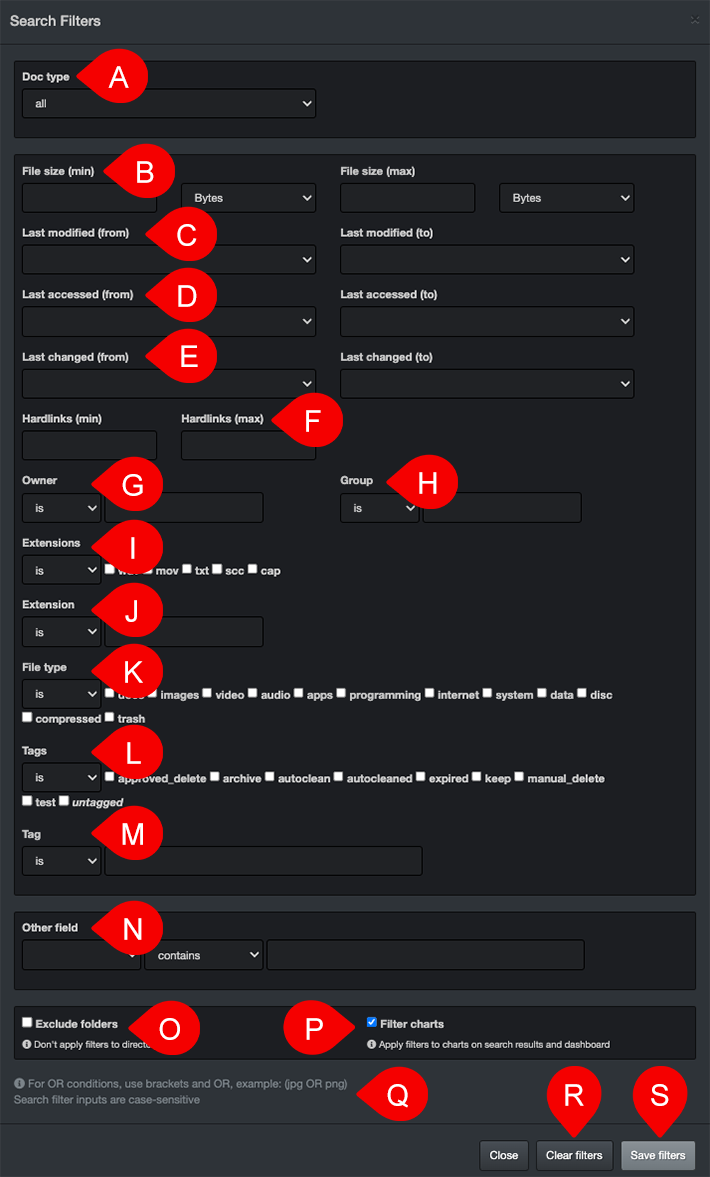Open the Last modified (to) dropdown
Screen dimensions: 710x1177
coord(486,259)
